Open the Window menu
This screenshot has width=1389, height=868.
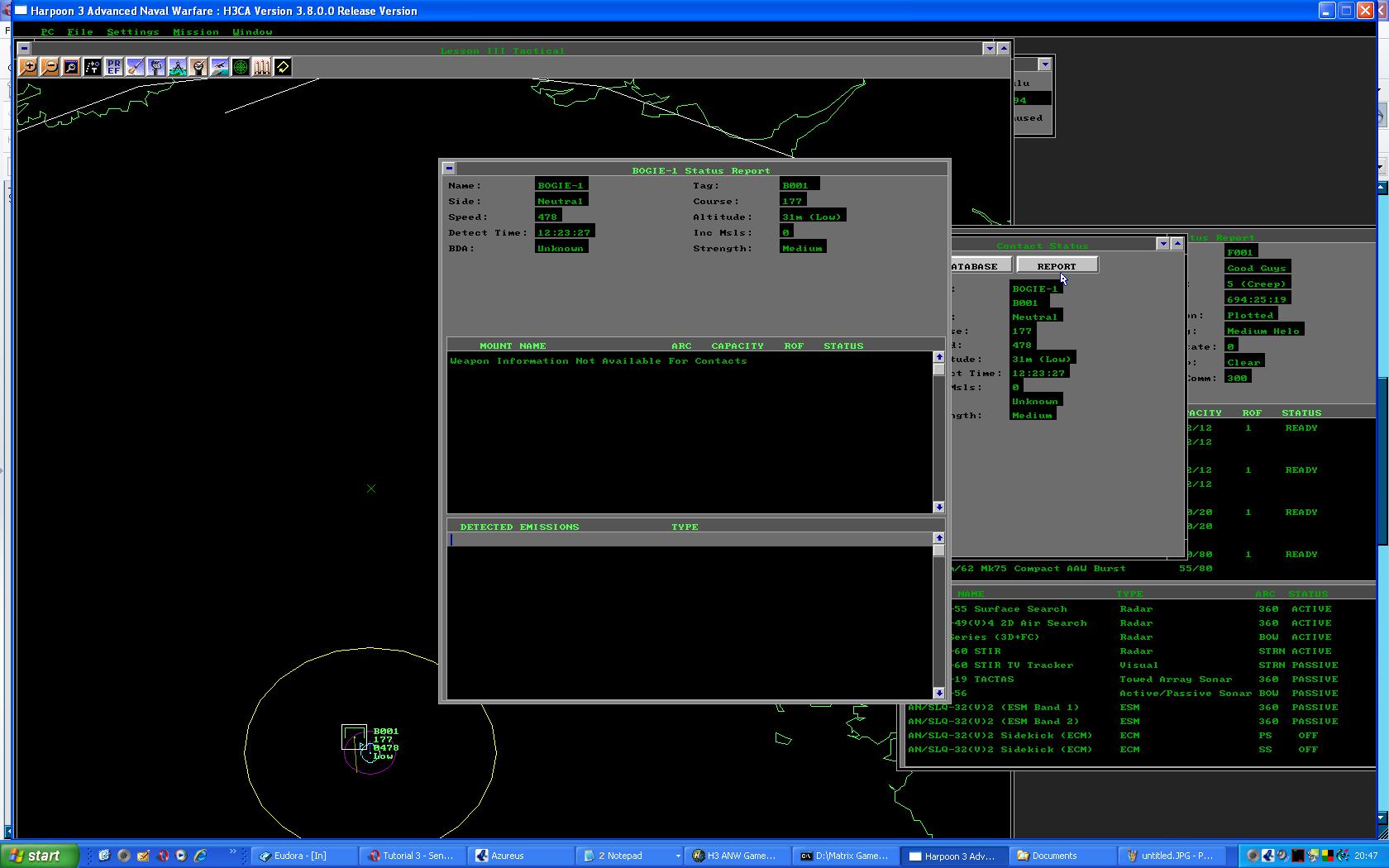point(252,31)
